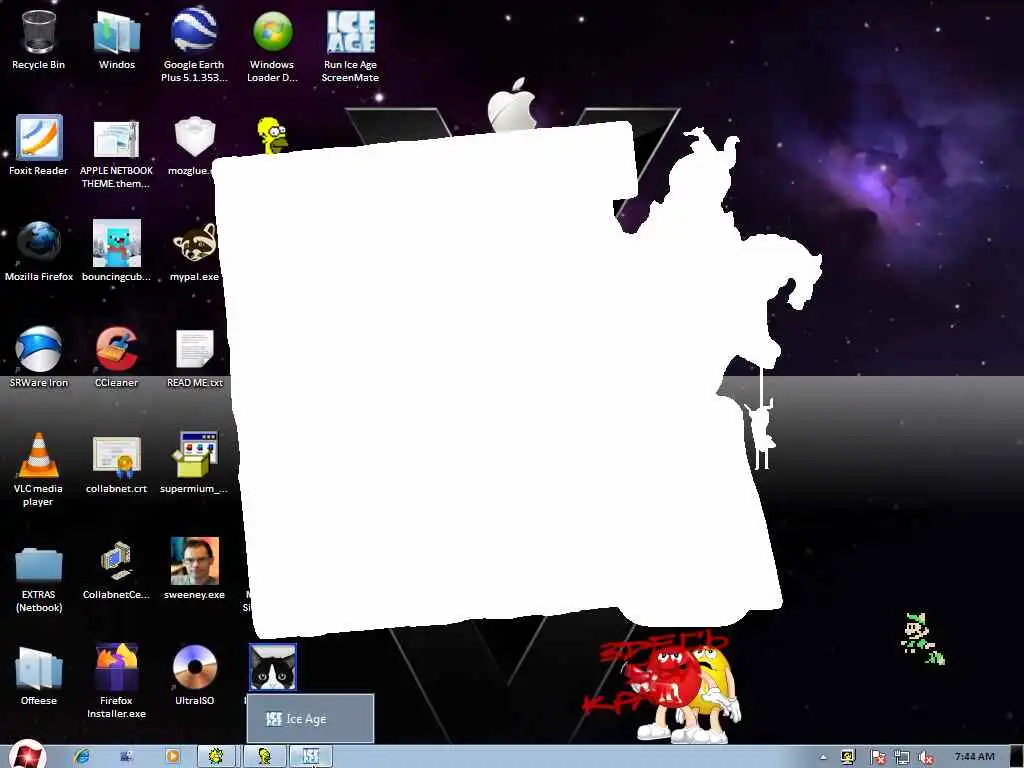
Task: Select Firefox Installer.exe icon
Action: (116, 680)
